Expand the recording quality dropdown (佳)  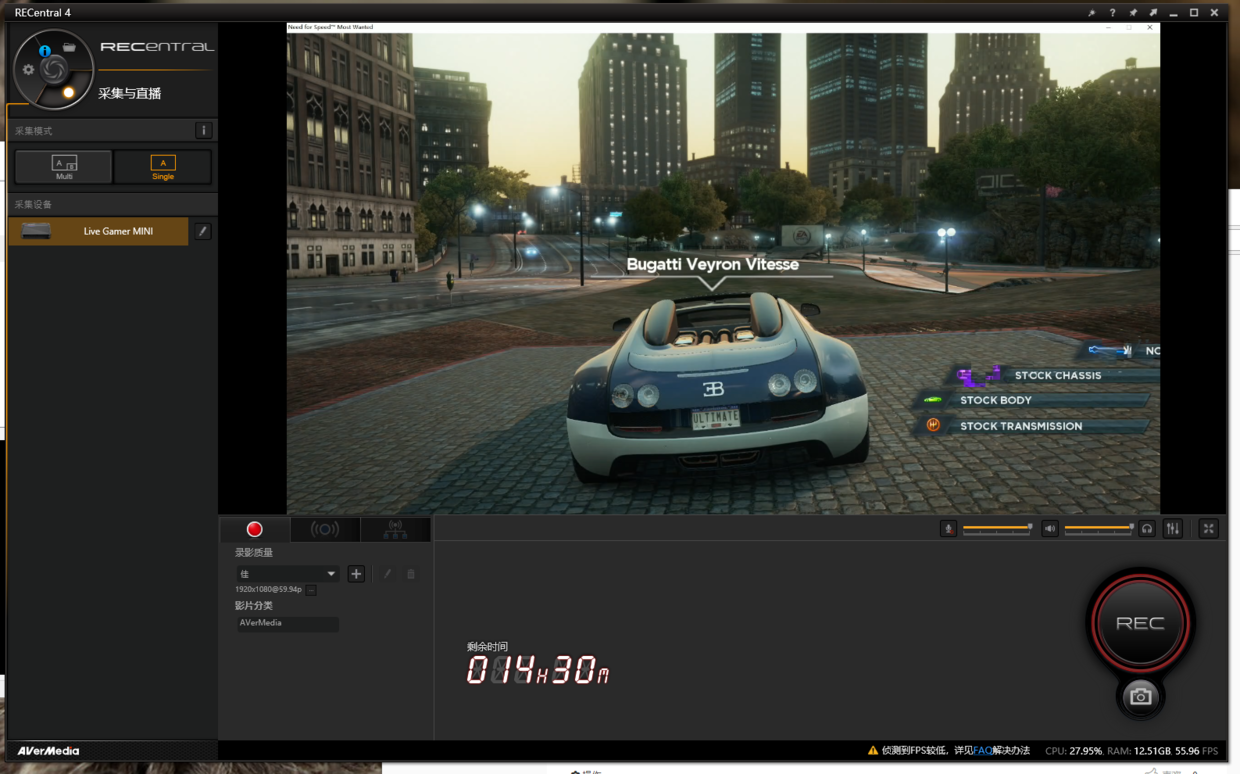click(287, 574)
